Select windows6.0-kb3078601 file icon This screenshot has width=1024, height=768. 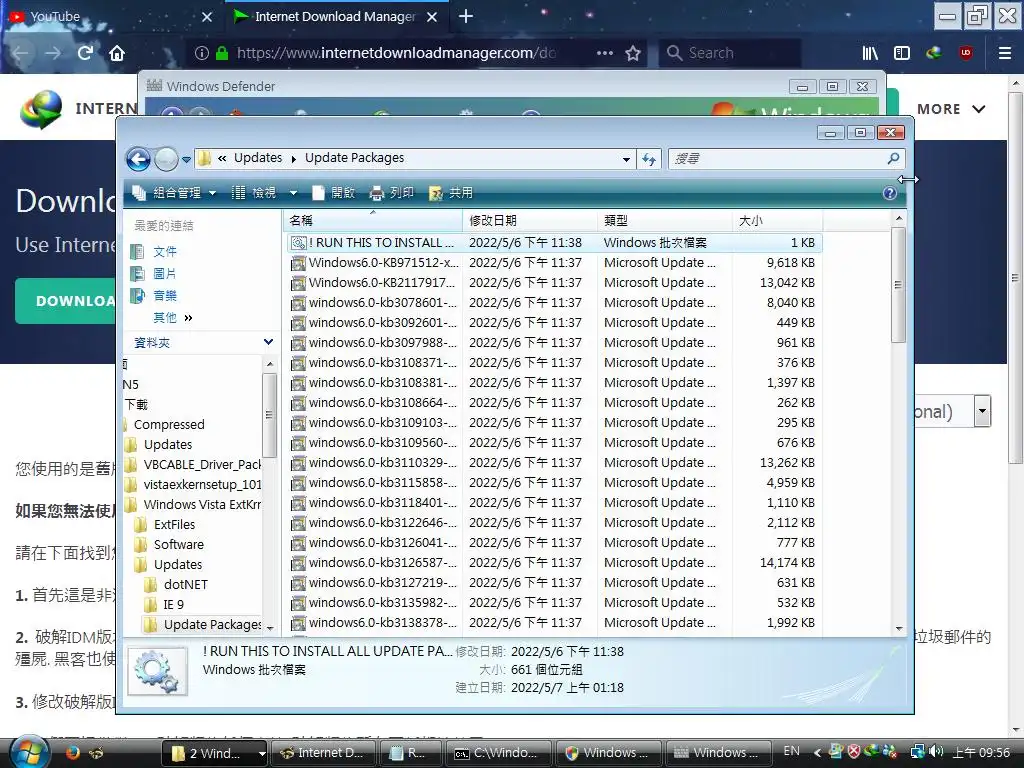[298, 303]
